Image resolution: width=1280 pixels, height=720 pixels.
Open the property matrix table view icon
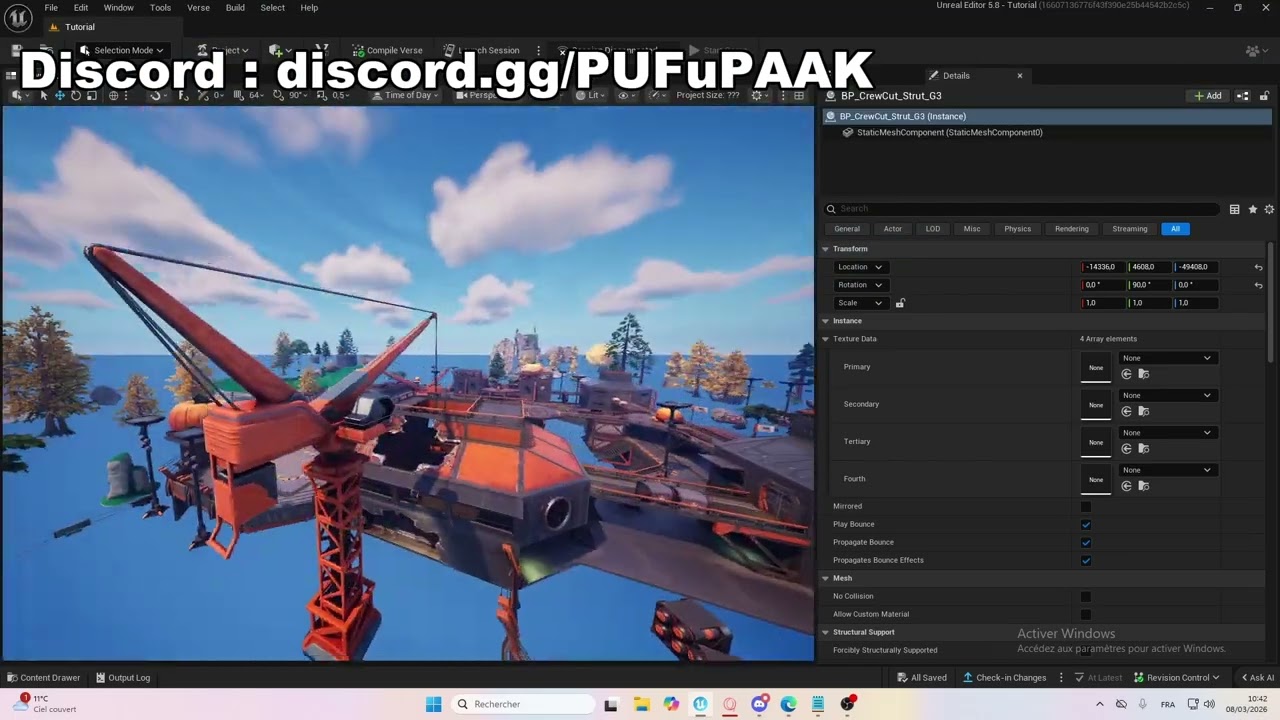point(1235,209)
